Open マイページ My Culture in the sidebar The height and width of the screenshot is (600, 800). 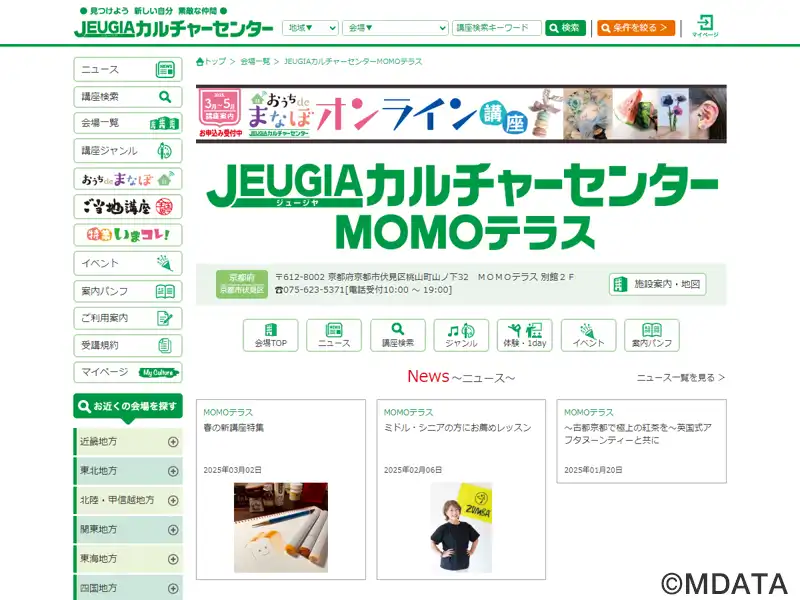pos(128,372)
